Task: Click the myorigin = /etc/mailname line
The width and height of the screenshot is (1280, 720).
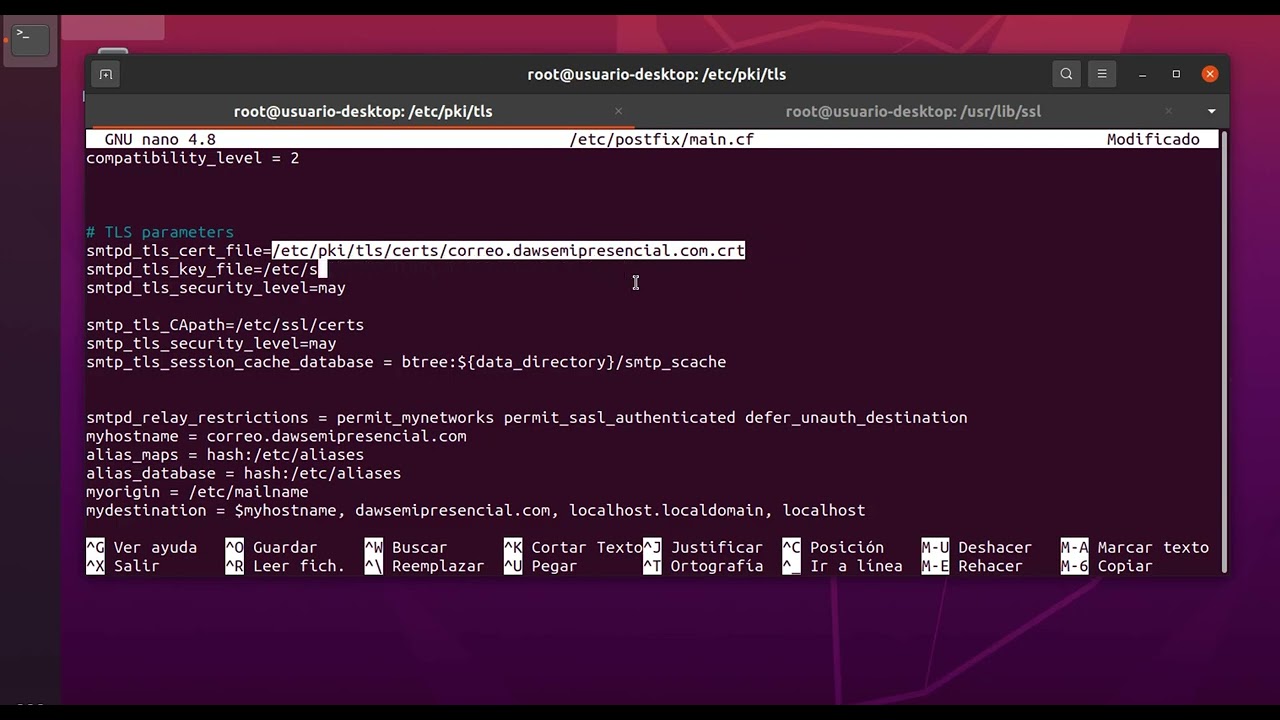Action: pos(197,492)
